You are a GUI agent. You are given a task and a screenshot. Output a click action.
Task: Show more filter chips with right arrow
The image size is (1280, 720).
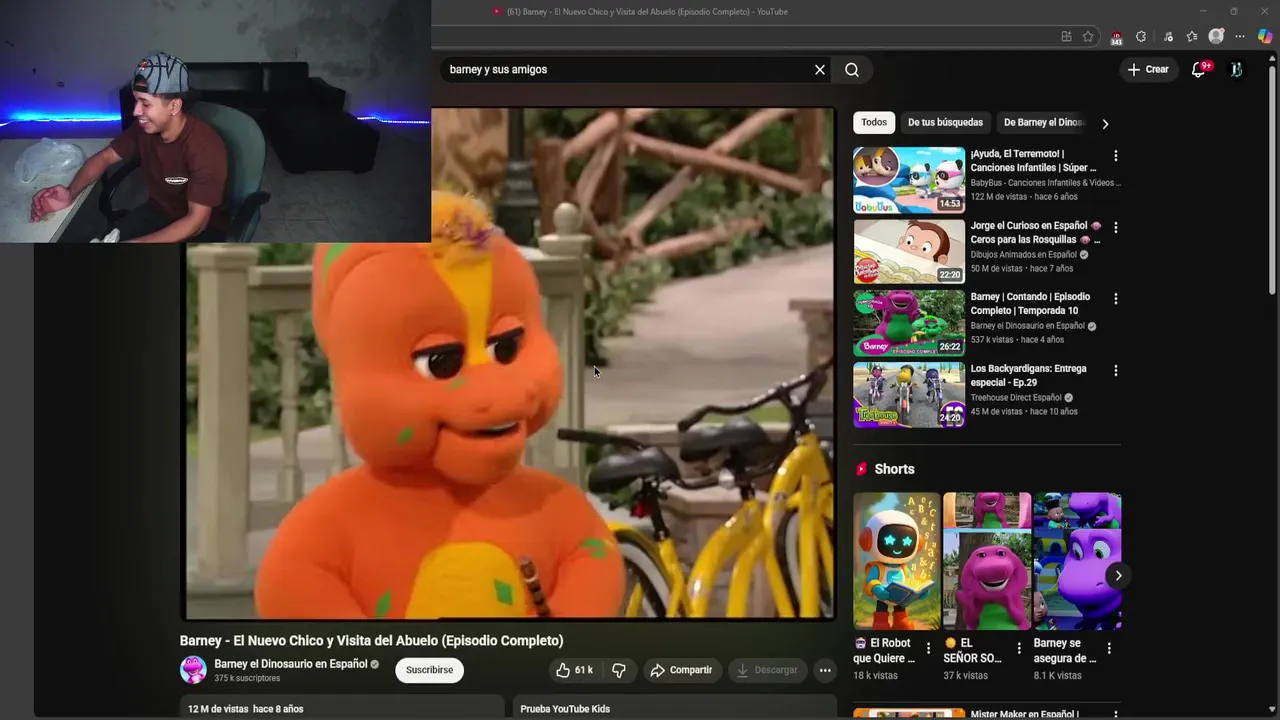pyautogui.click(x=1105, y=123)
